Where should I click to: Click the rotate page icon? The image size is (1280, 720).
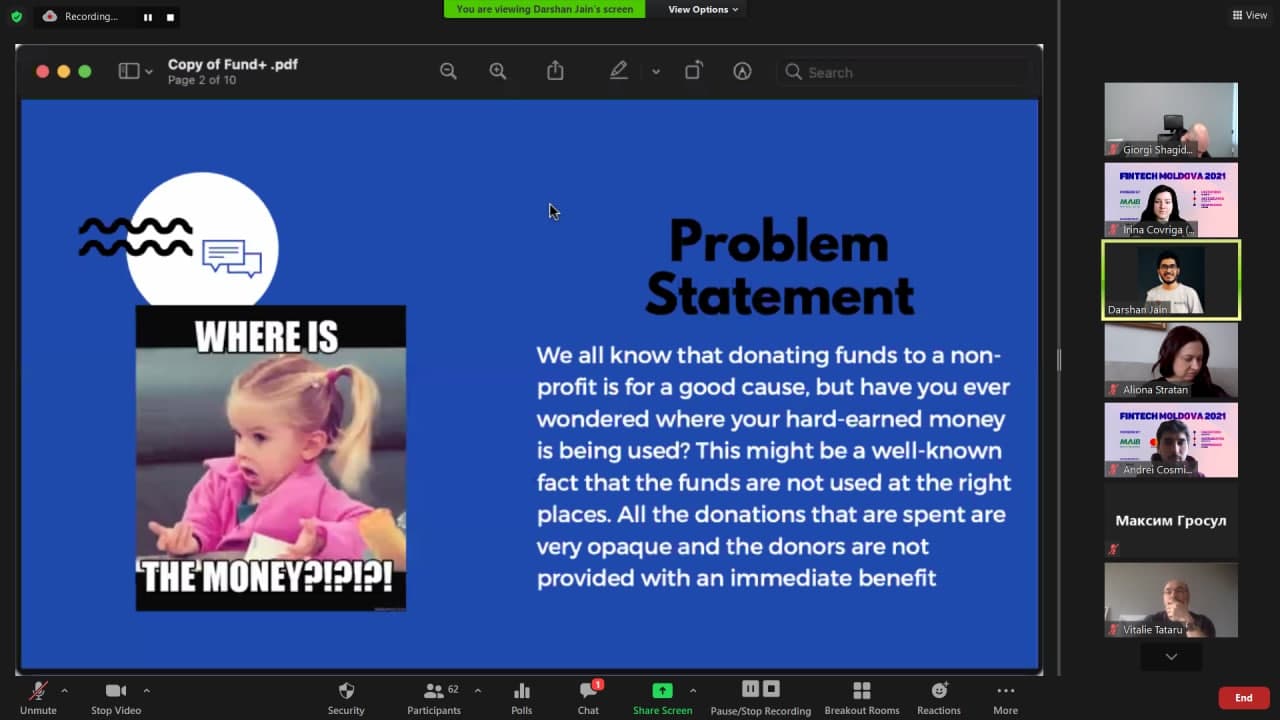click(693, 71)
